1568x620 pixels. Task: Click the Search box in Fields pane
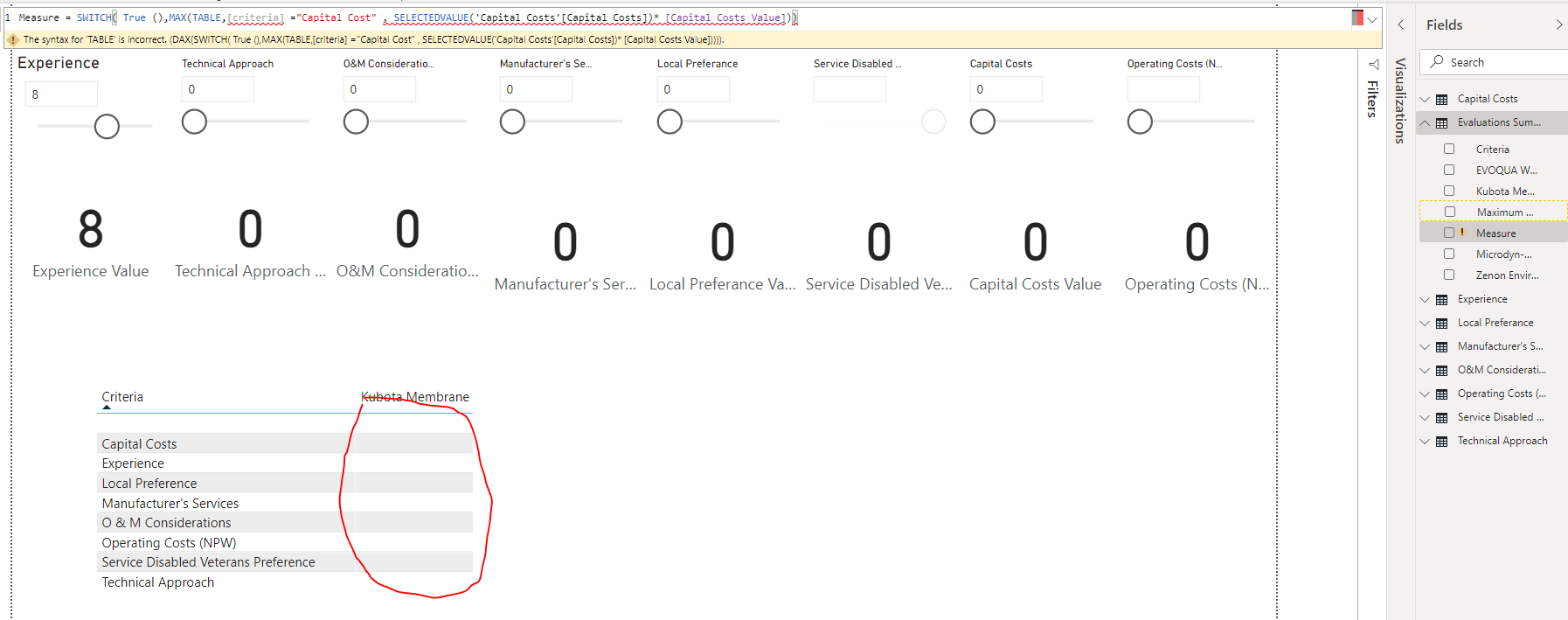point(1495,62)
